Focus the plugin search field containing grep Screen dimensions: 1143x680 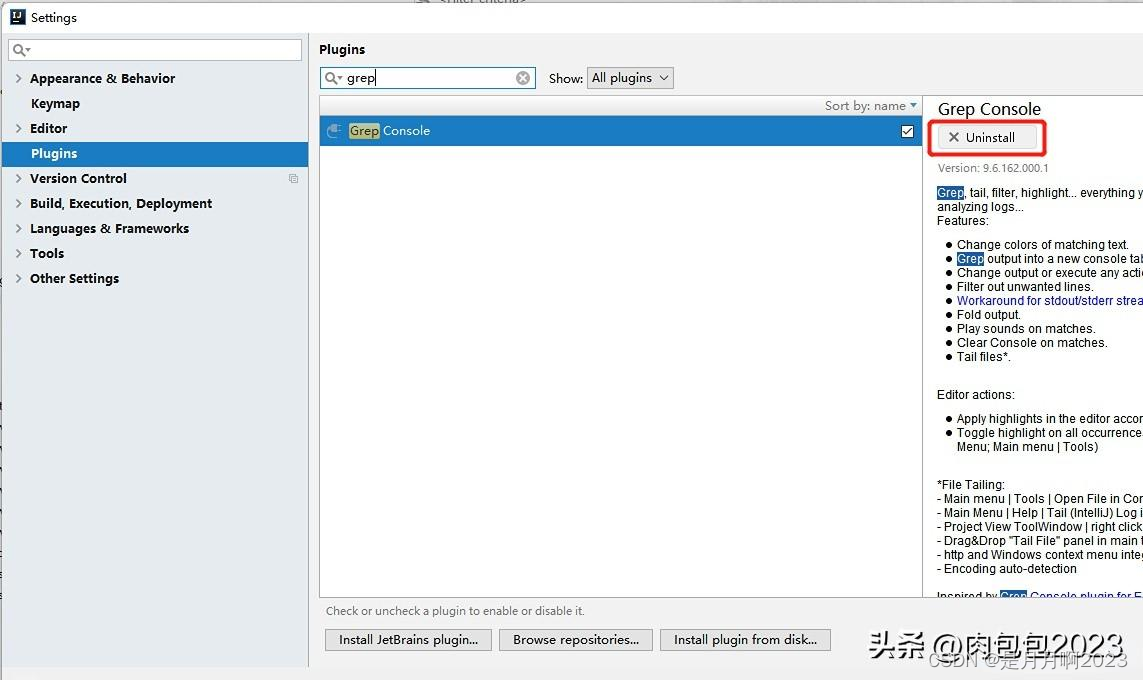[427, 78]
